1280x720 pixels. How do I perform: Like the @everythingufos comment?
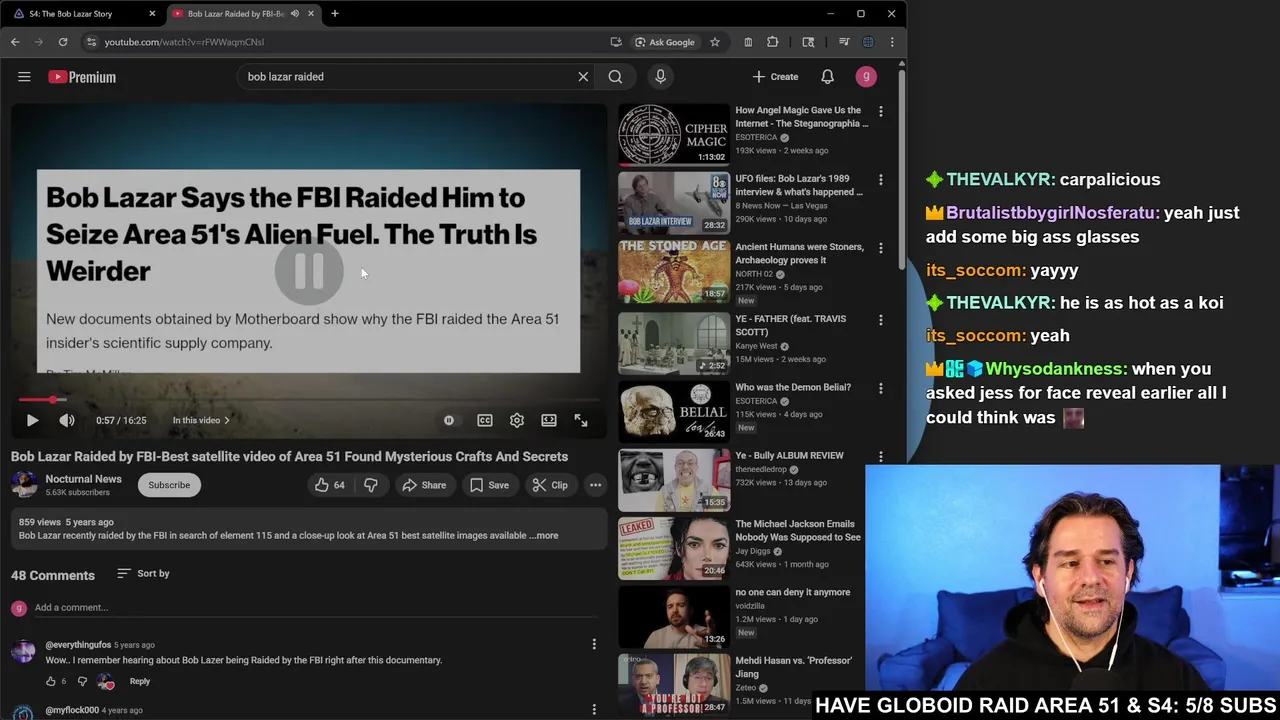(x=51, y=681)
